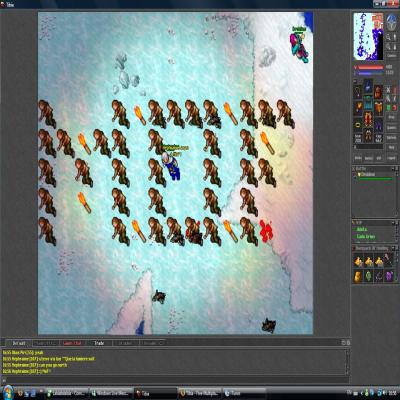Click the legs slot in inventory
The image size is (400, 400).
tap(368, 119)
